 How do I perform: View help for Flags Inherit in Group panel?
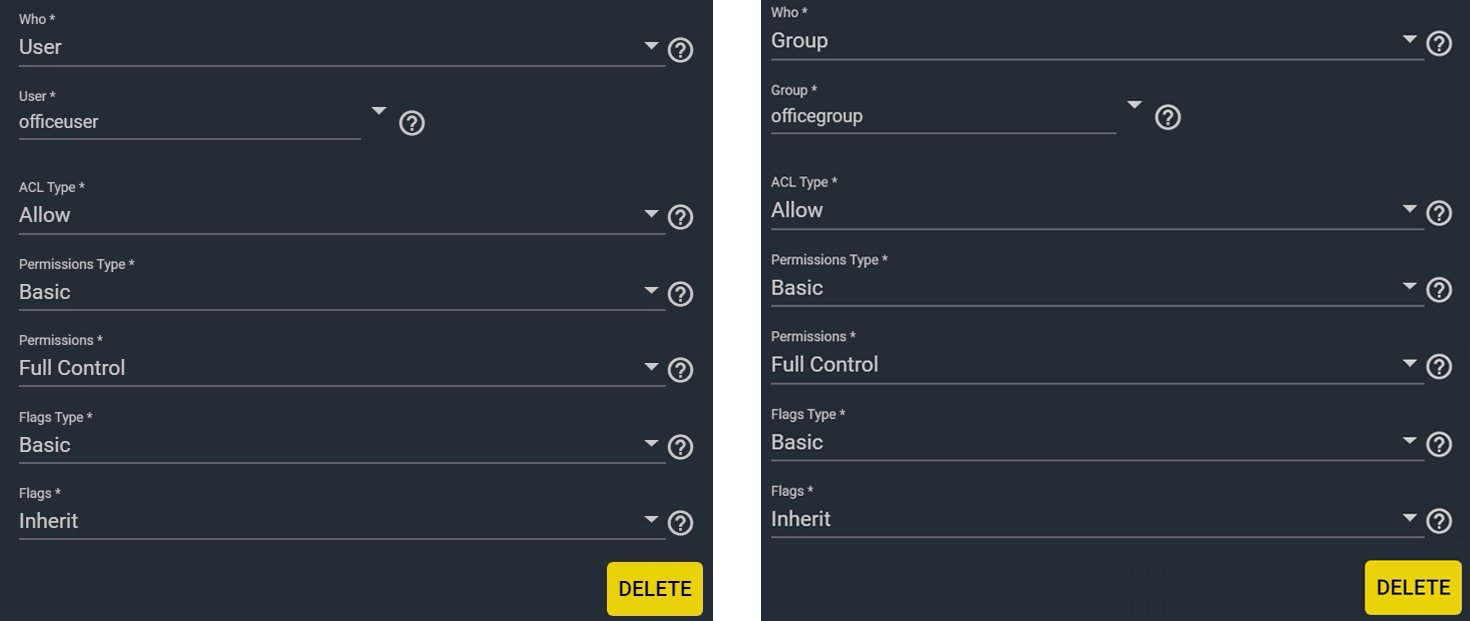(1439, 521)
